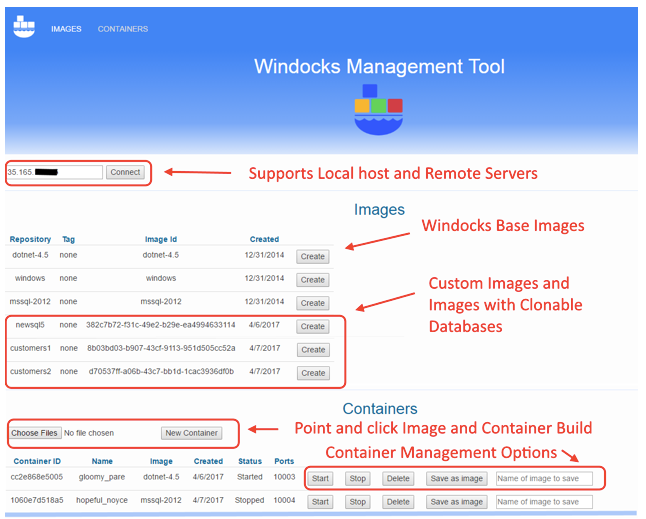The width and height of the screenshot is (646, 519).
Task: Click the server IP address input field
Action: 55,172
